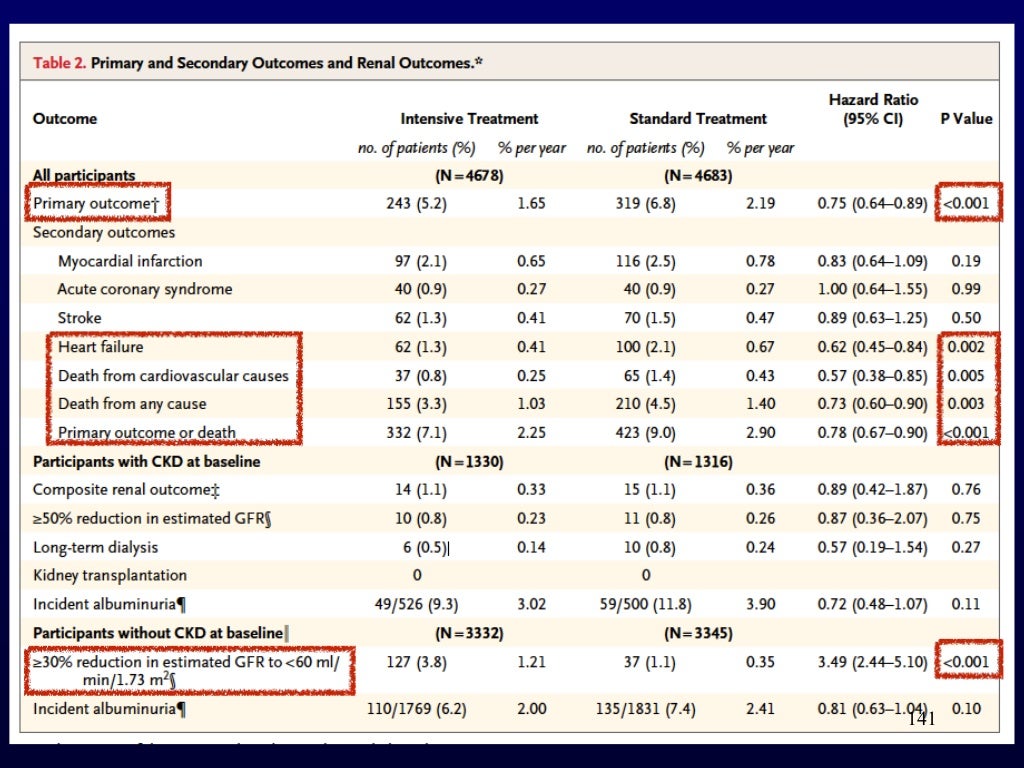Click the value '70 (1.5)' in Stroke row
This screenshot has height=768, width=1024.
[649, 318]
